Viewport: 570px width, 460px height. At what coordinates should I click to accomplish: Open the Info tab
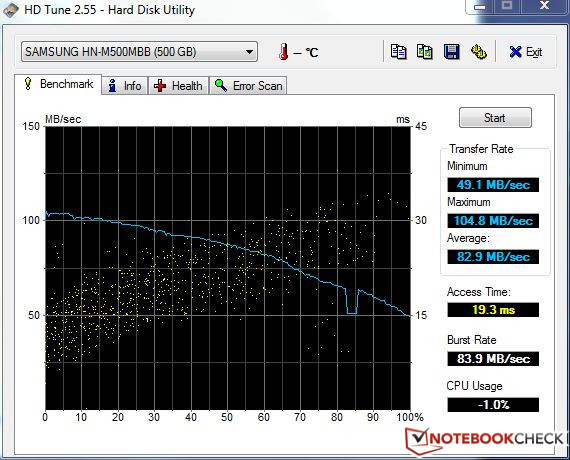(125, 86)
